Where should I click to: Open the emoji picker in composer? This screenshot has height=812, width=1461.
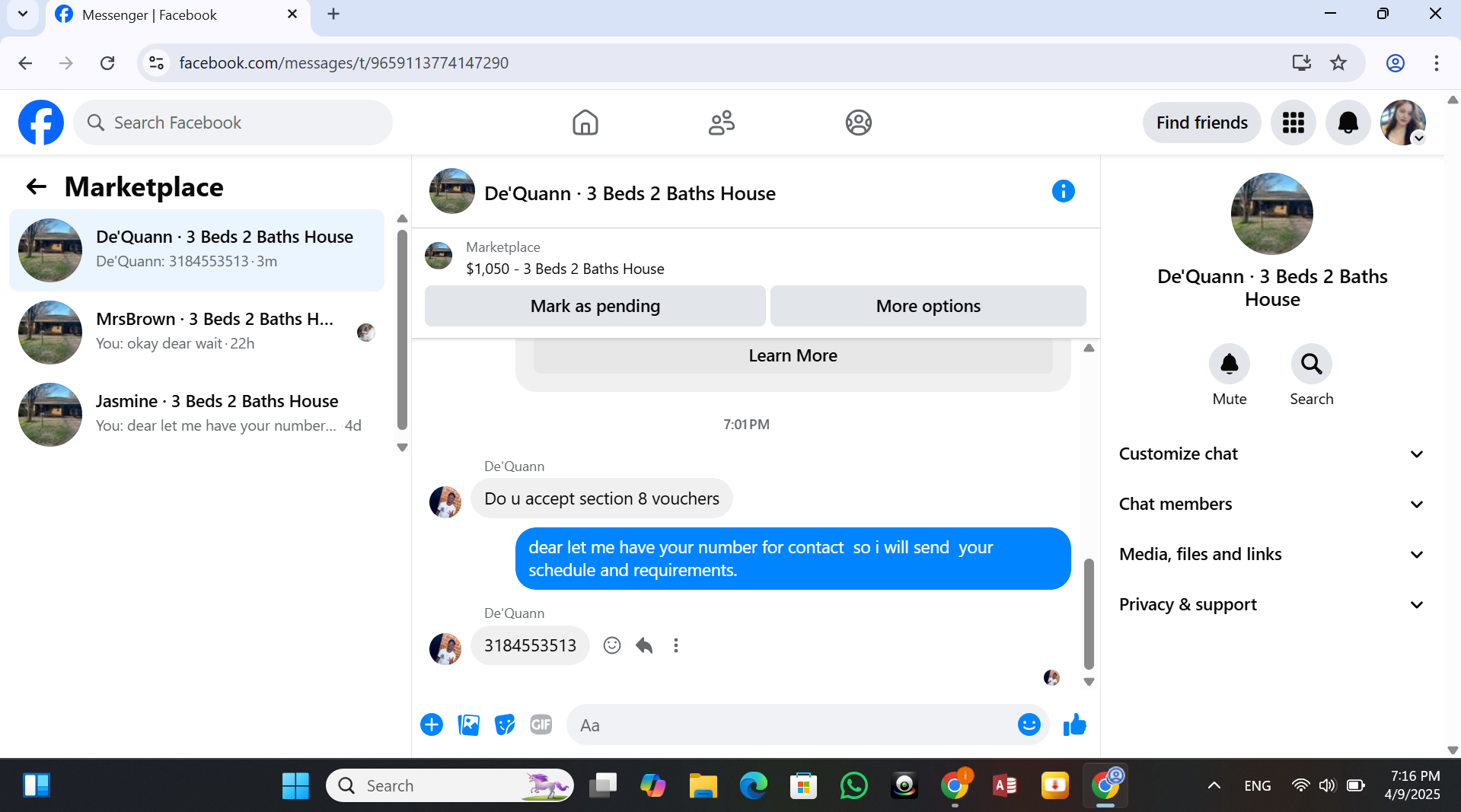point(1029,724)
